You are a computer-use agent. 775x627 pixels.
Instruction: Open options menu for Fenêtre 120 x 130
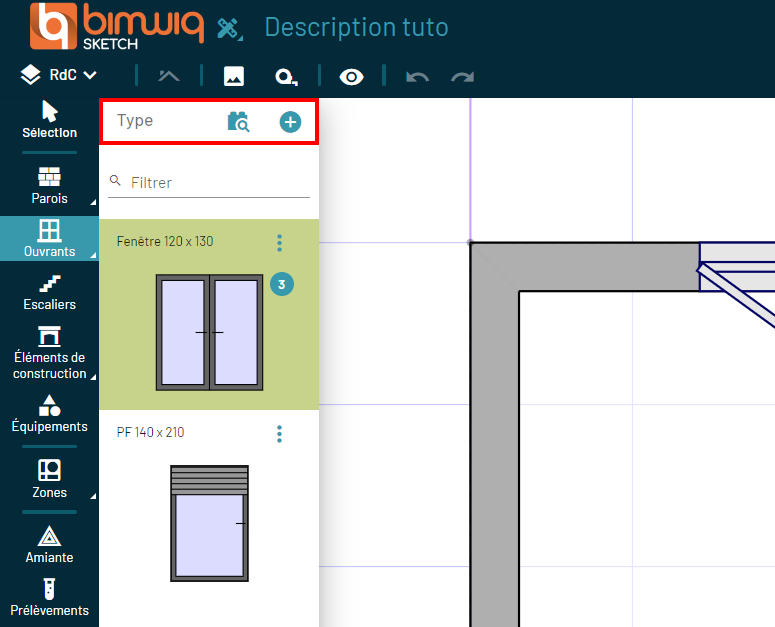tap(279, 243)
